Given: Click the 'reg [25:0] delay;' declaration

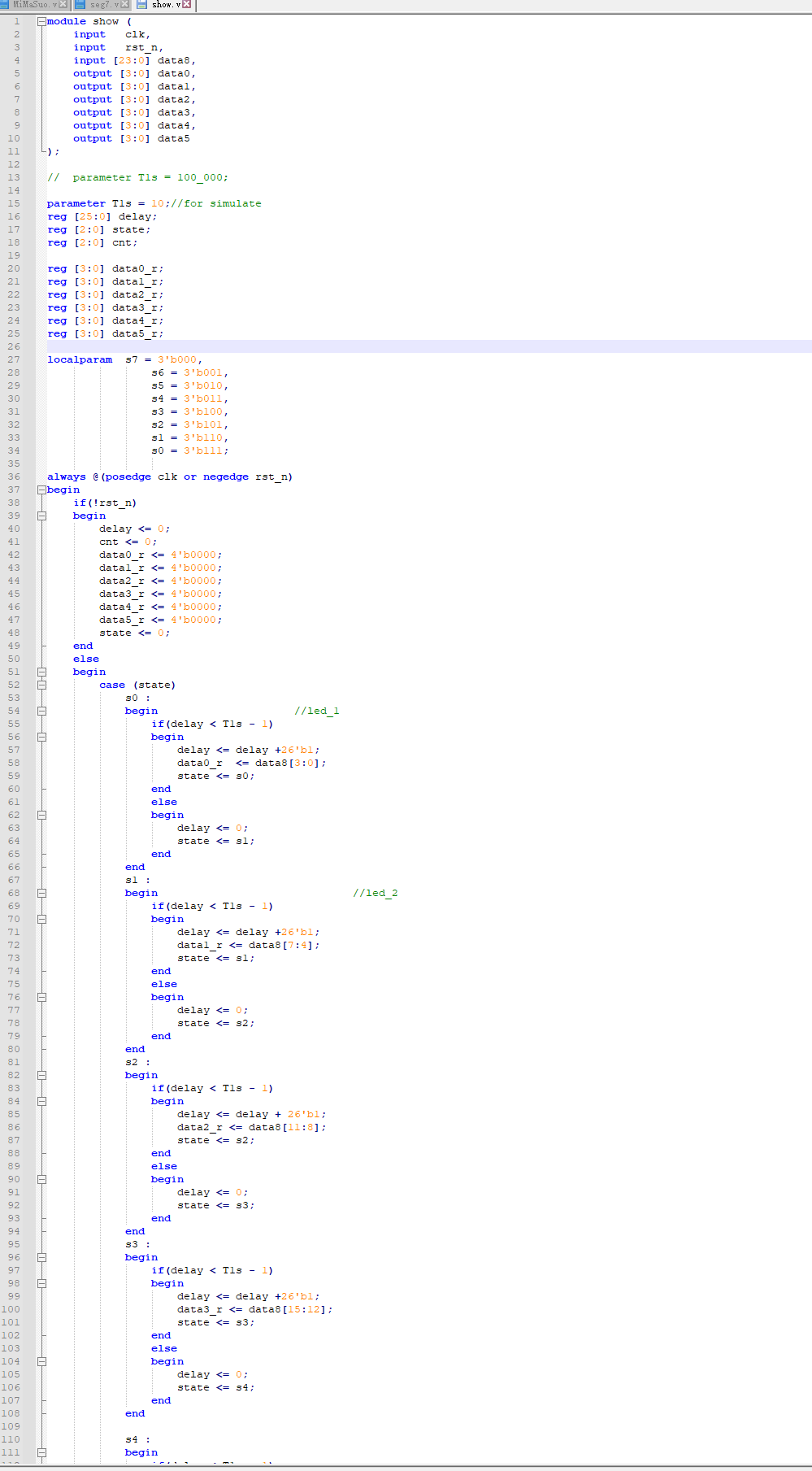Looking at the screenshot, I should (x=102, y=216).
